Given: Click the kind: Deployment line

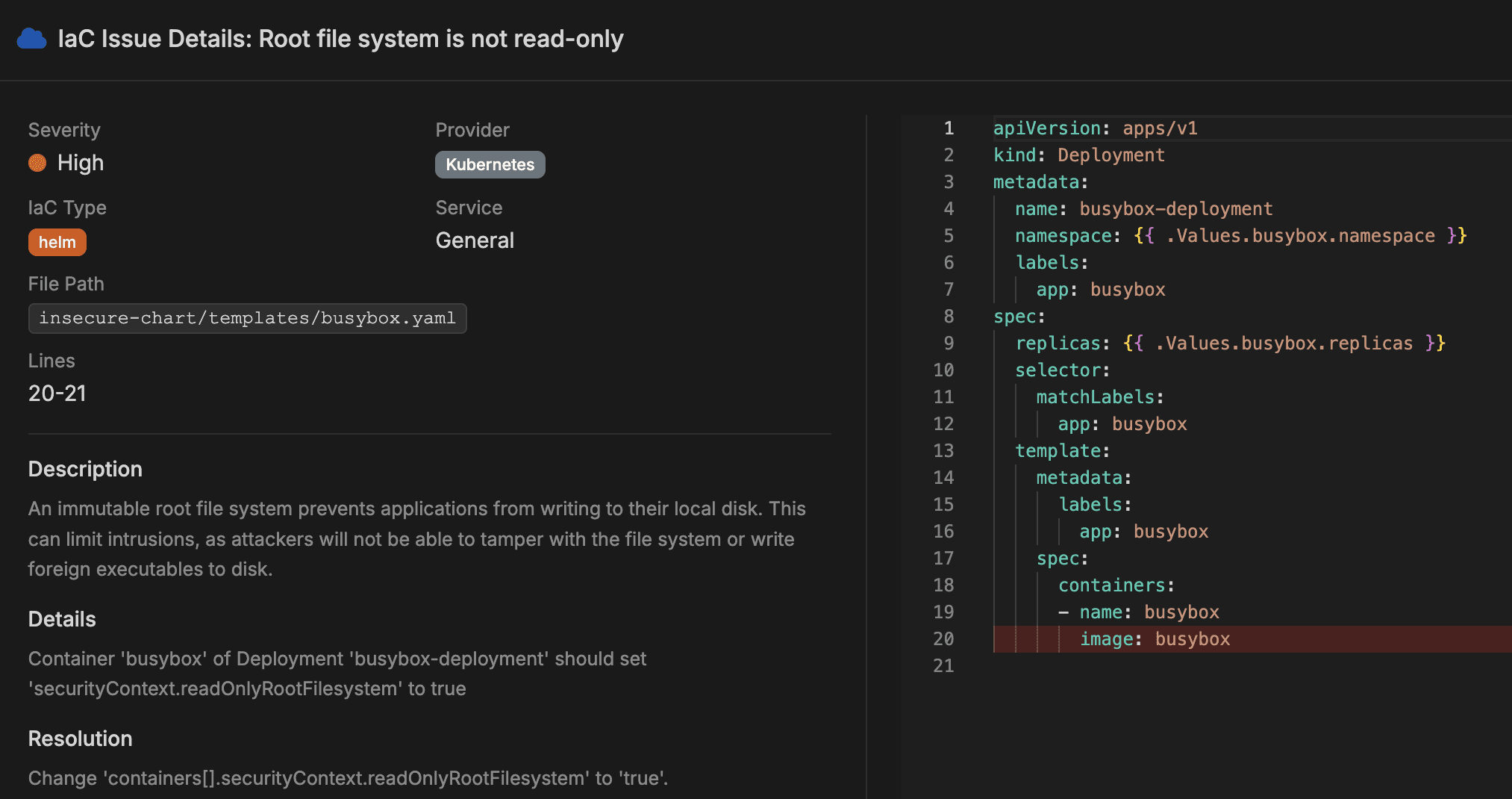Looking at the screenshot, I should click(x=1078, y=155).
